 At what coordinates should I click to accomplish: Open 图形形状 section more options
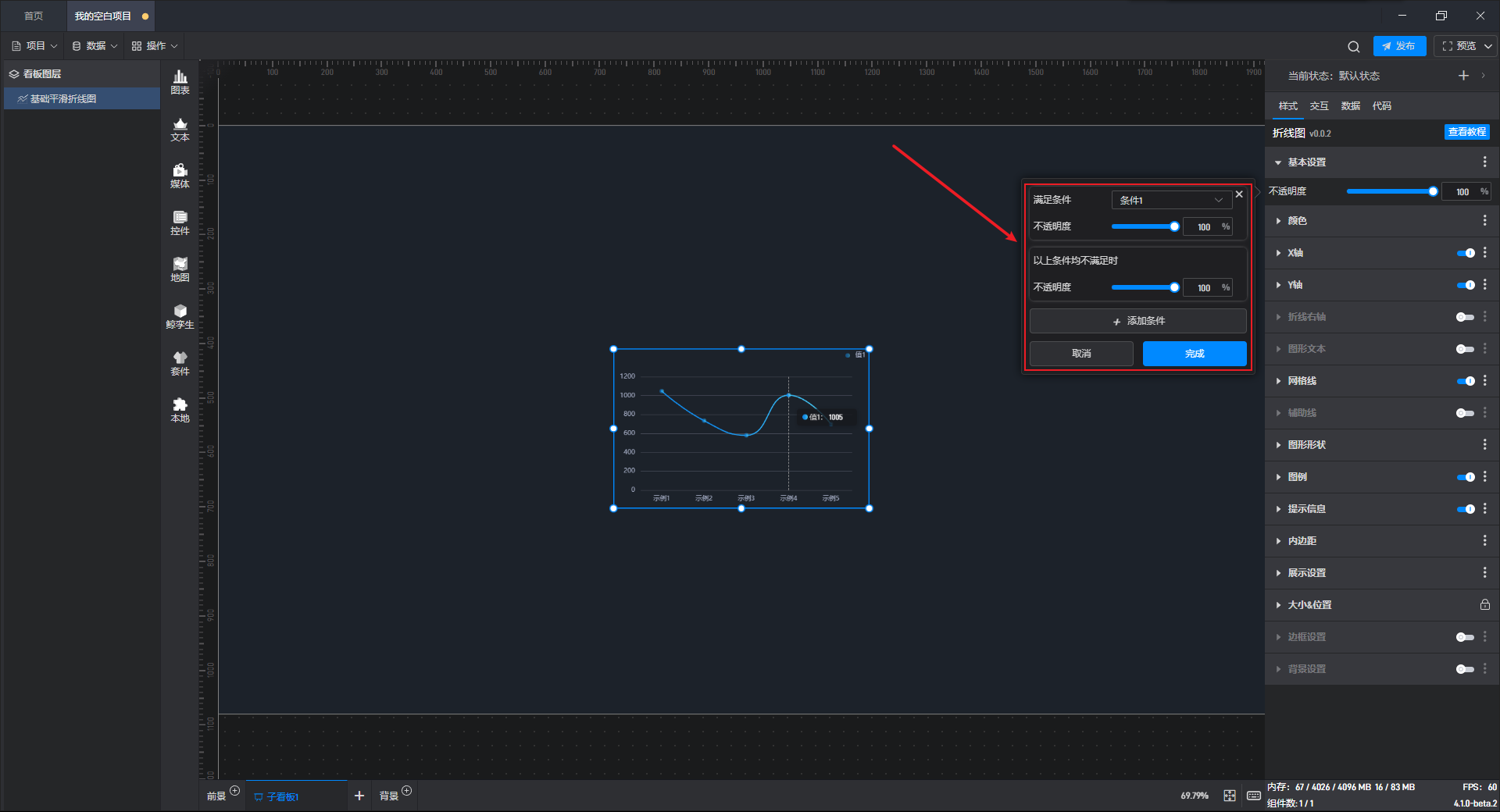(1485, 444)
